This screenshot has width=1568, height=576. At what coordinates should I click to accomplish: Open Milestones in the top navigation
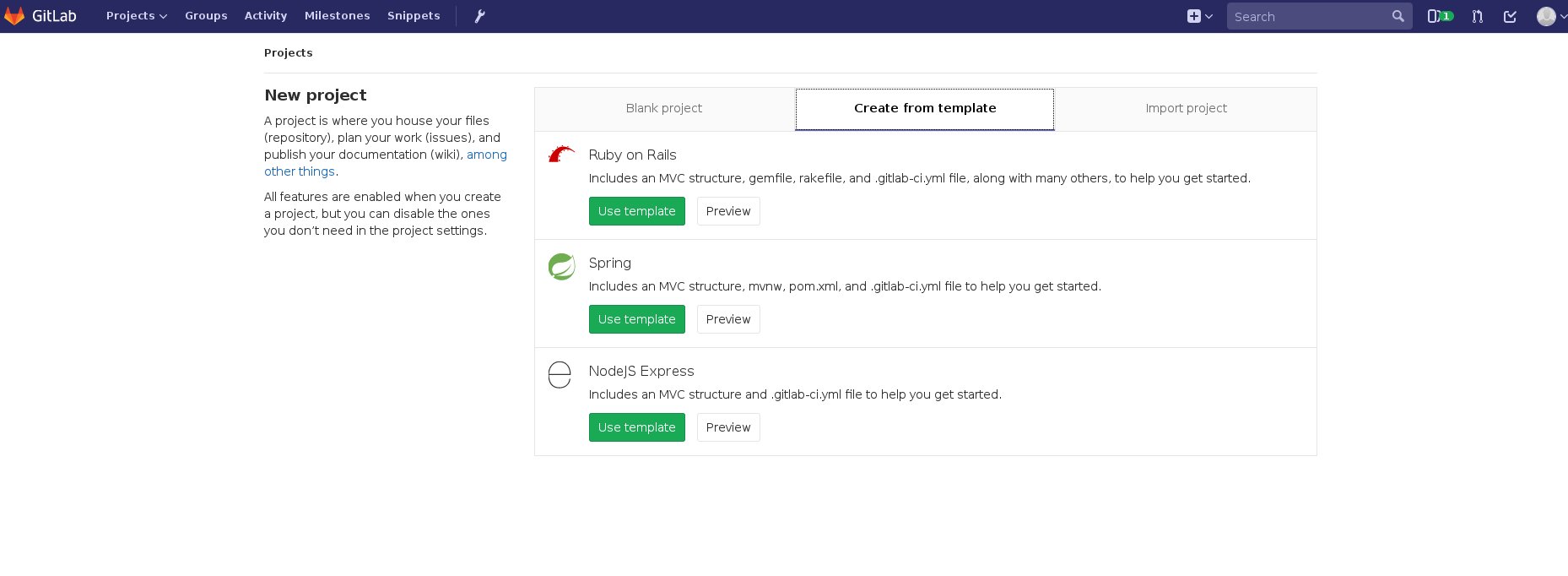(338, 16)
